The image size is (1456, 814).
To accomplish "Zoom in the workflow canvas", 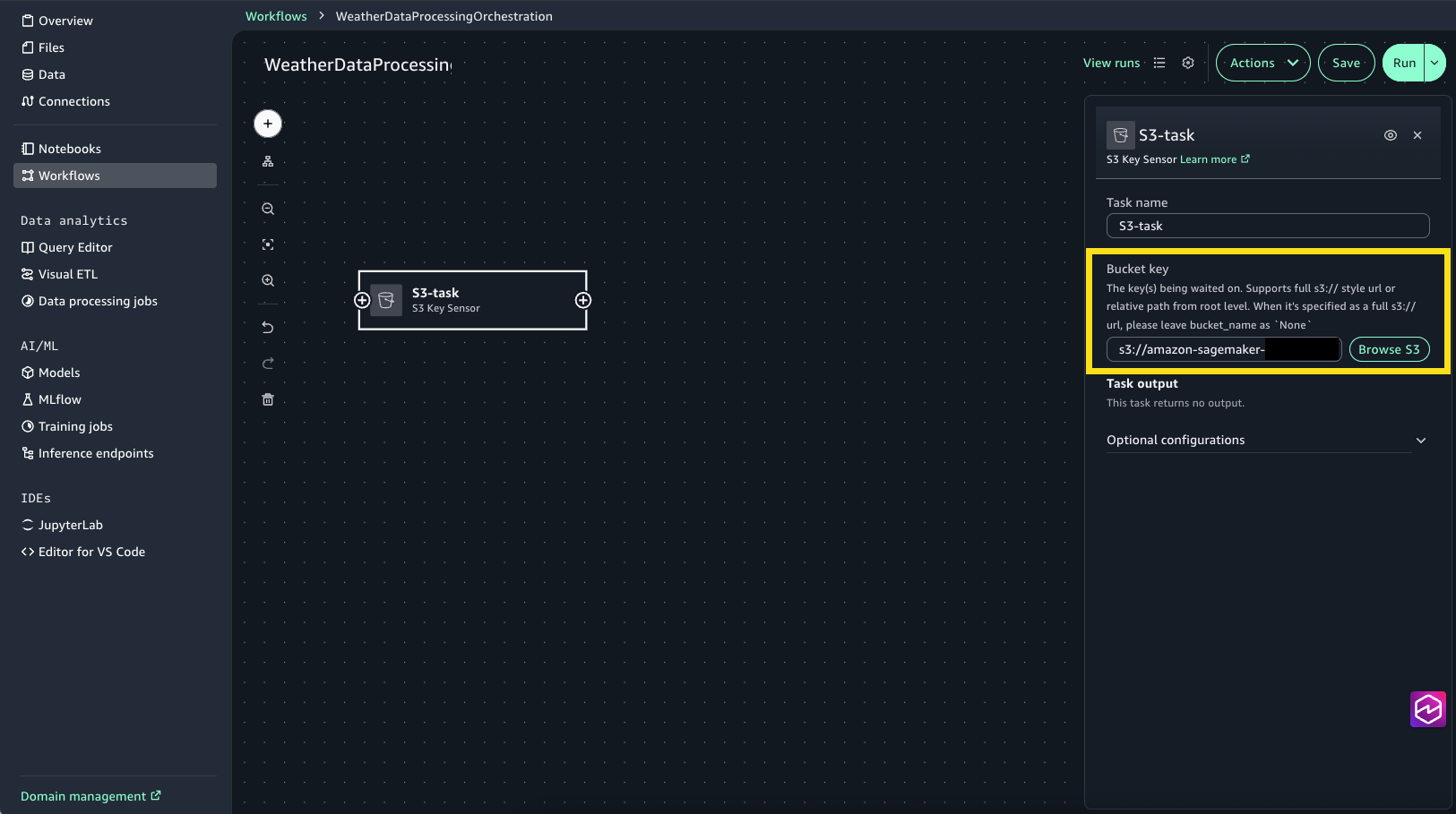I will pyautogui.click(x=268, y=280).
